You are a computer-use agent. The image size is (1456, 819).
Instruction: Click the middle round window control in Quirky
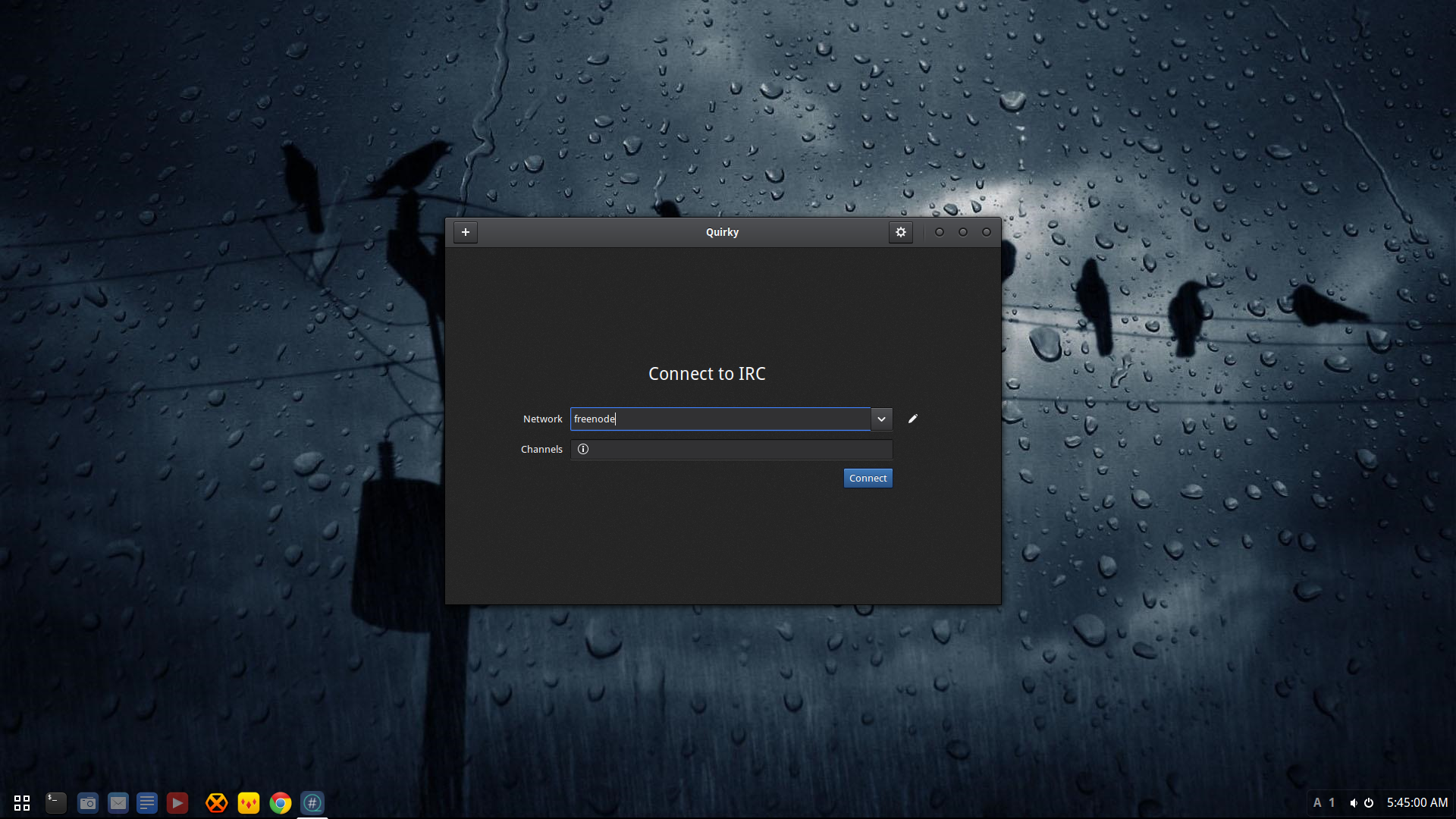click(963, 232)
